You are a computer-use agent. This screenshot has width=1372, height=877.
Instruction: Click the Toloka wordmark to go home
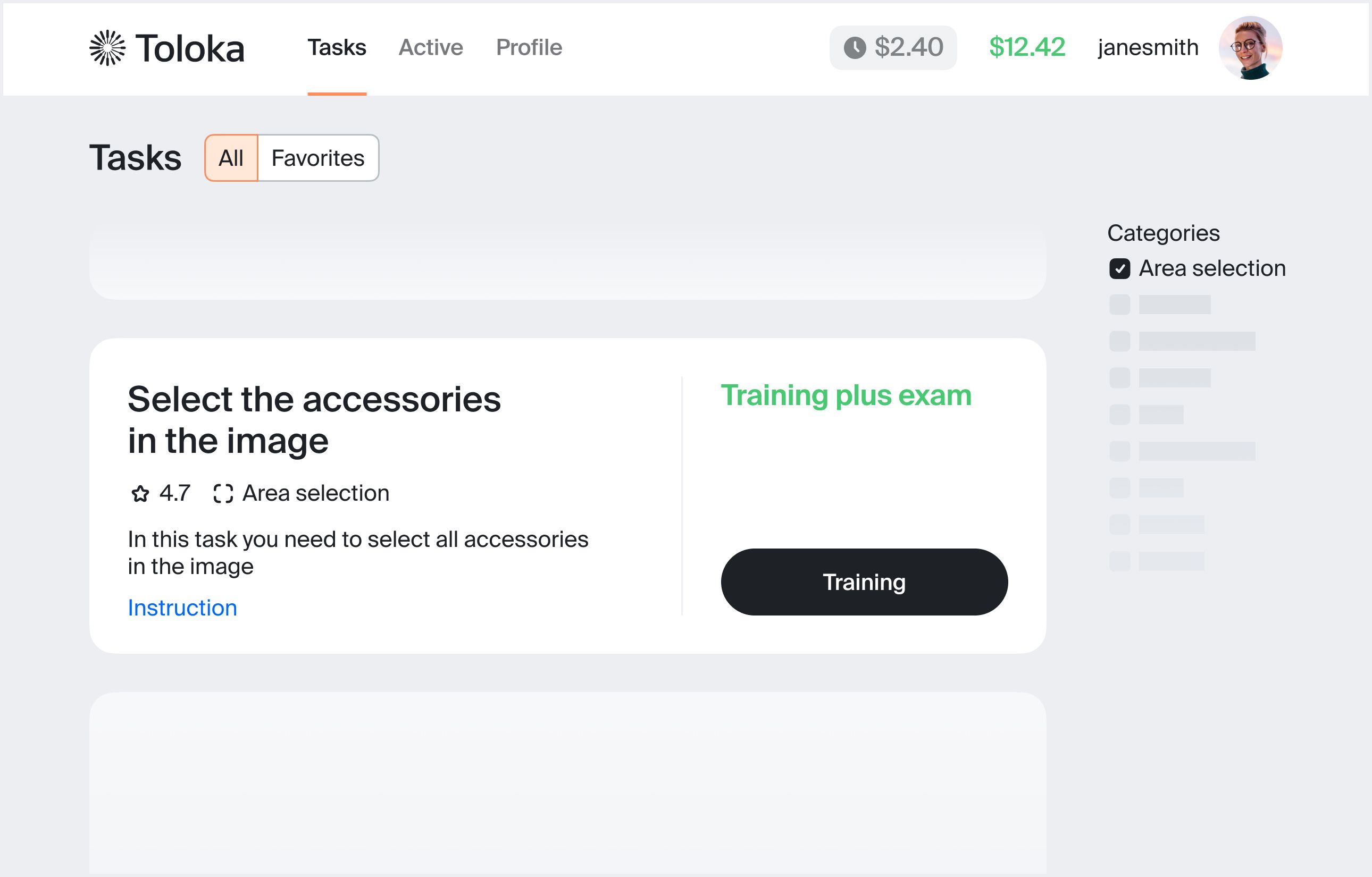click(x=190, y=48)
